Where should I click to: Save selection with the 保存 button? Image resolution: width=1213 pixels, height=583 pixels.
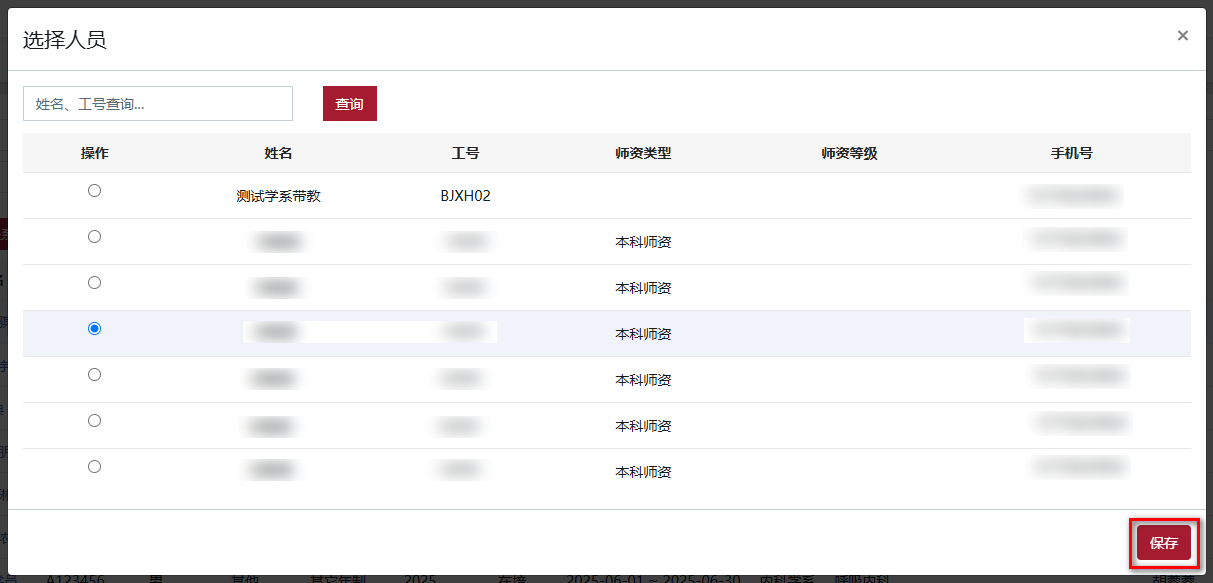[x=1164, y=543]
